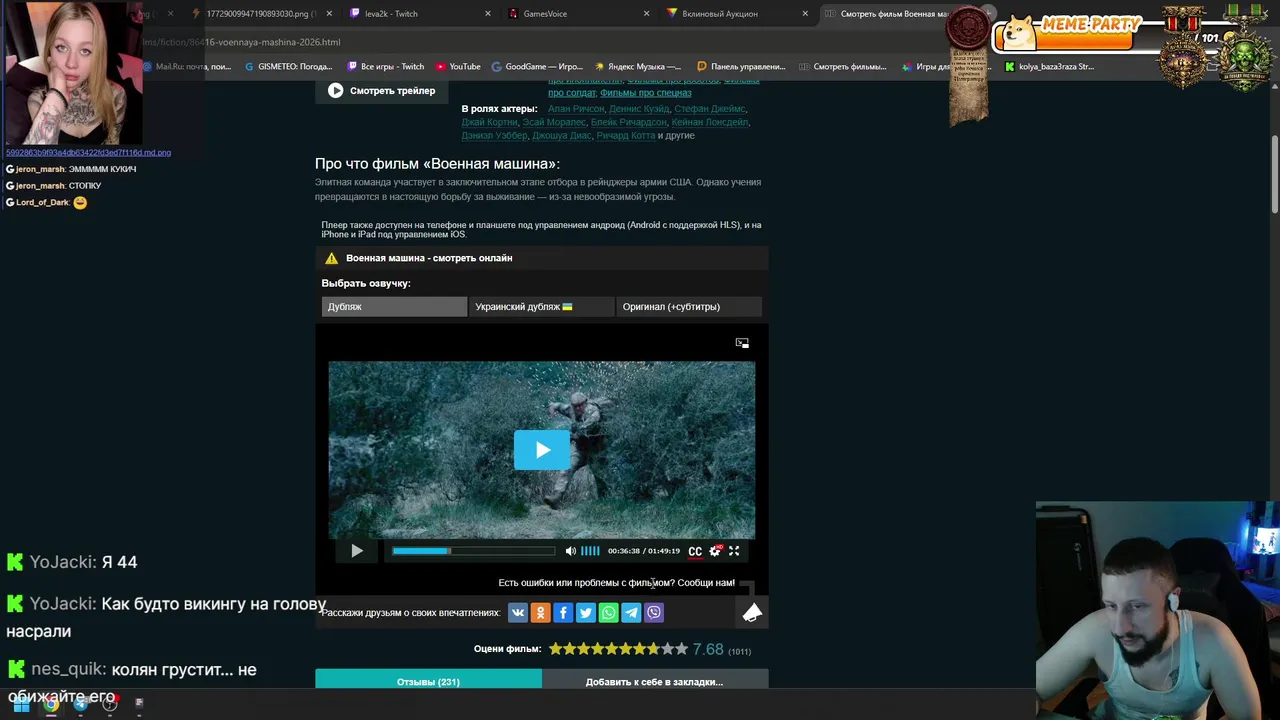Click the video thumbnail frame
Viewport: 1280px width, 720px height.
pyautogui.click(x=542, y=450)
